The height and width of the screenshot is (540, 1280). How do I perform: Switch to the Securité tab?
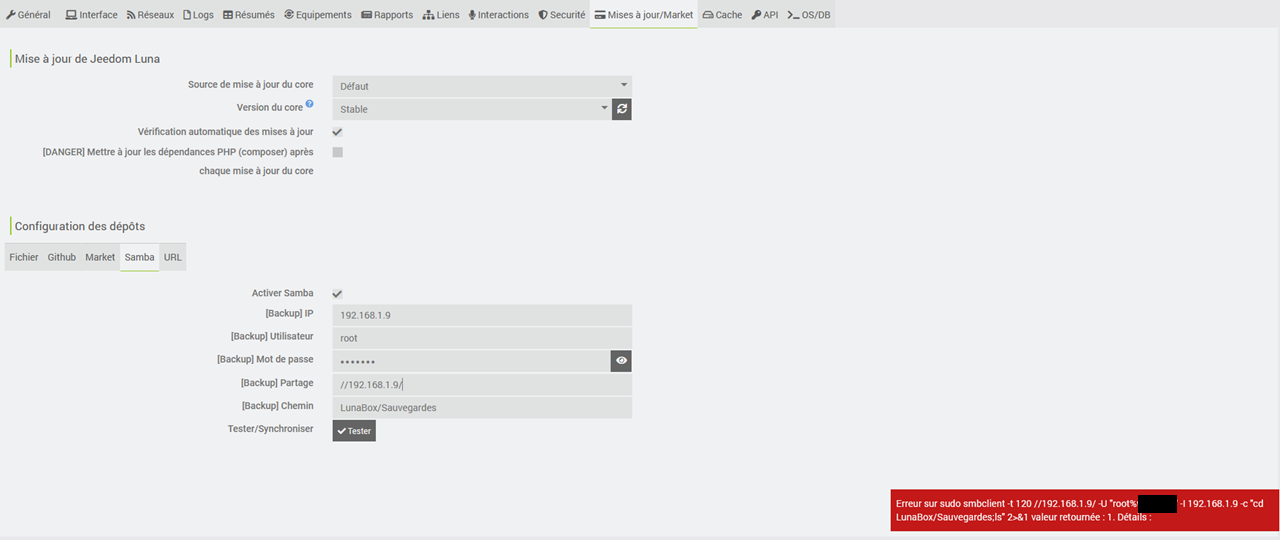[x=562, y=15]
